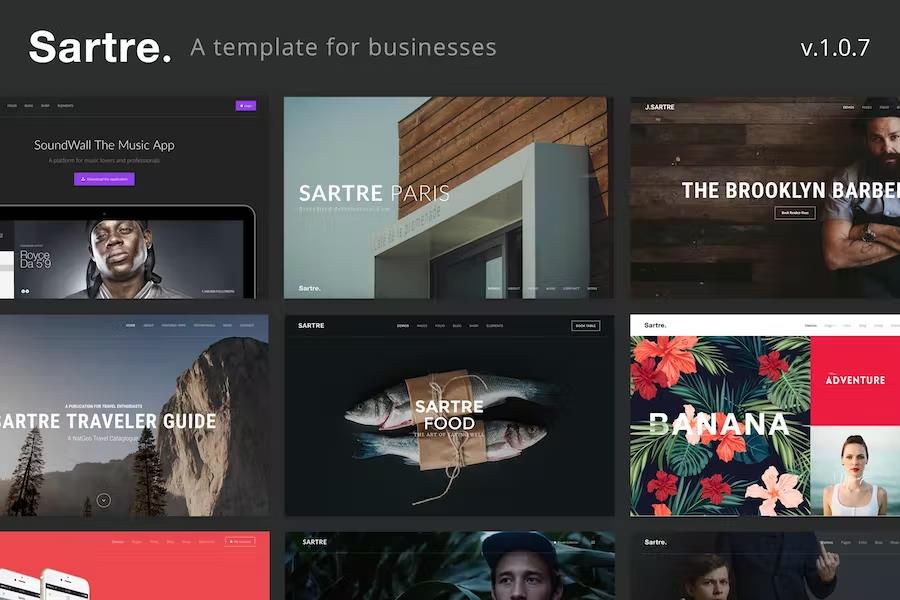
Task: Click the purple Login button in SoundWall header
Action: pos(245,105)
